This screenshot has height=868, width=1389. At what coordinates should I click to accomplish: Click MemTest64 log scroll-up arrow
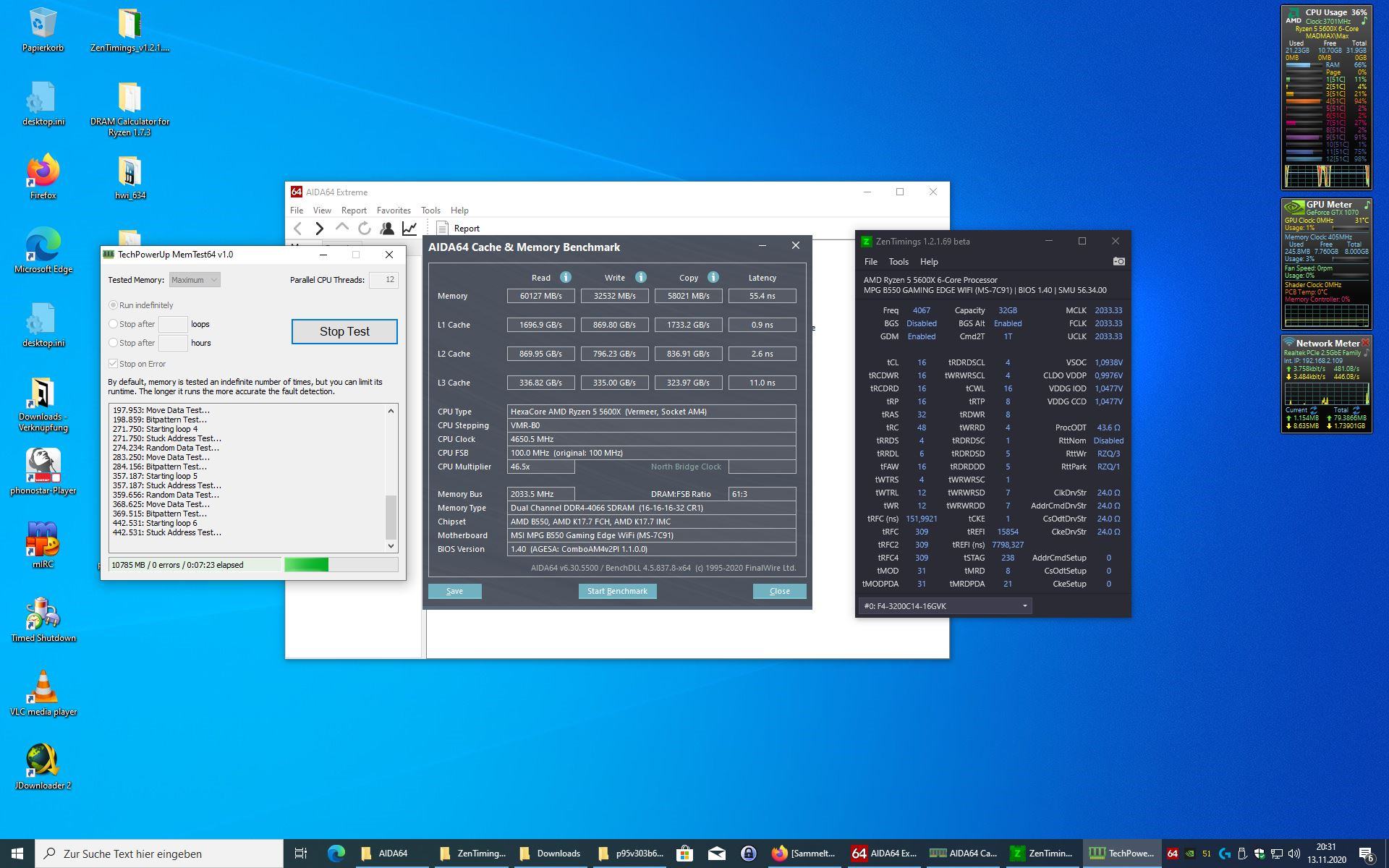(391, 411)
